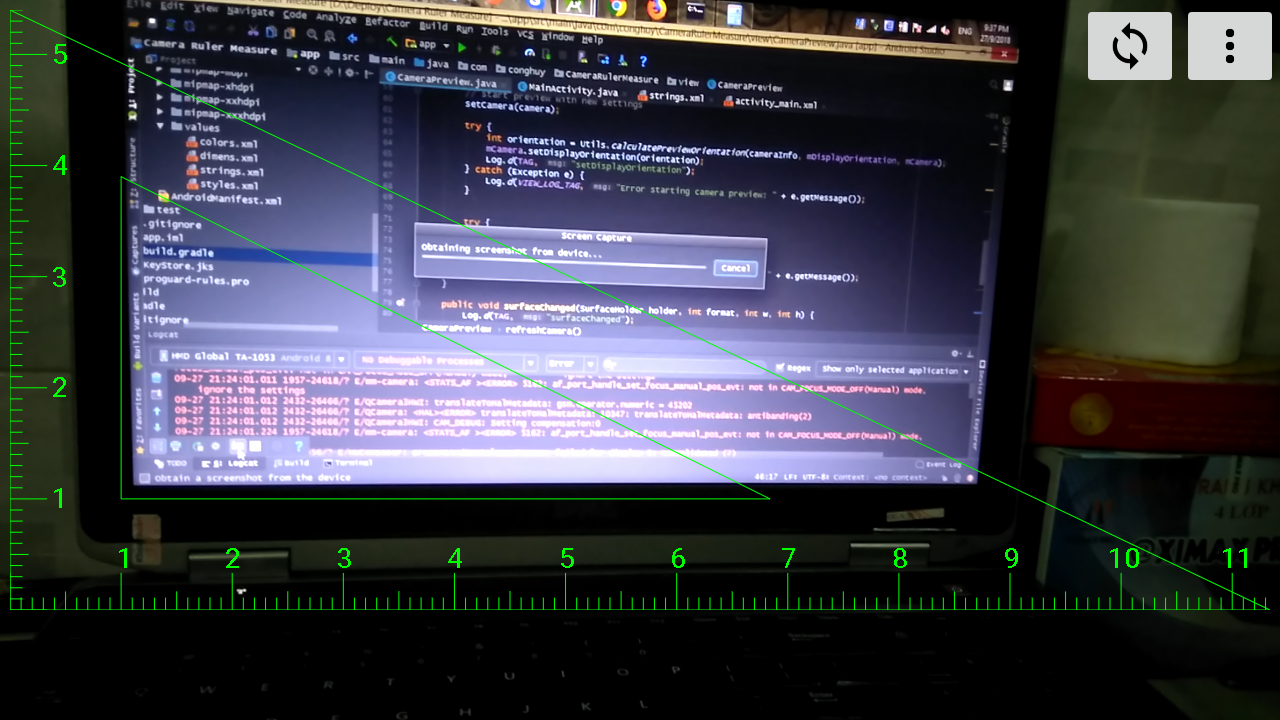The image size is (1280, 720).
Task: Click Cancel in the Screen Capture dialog
Action: coord(735,268)
